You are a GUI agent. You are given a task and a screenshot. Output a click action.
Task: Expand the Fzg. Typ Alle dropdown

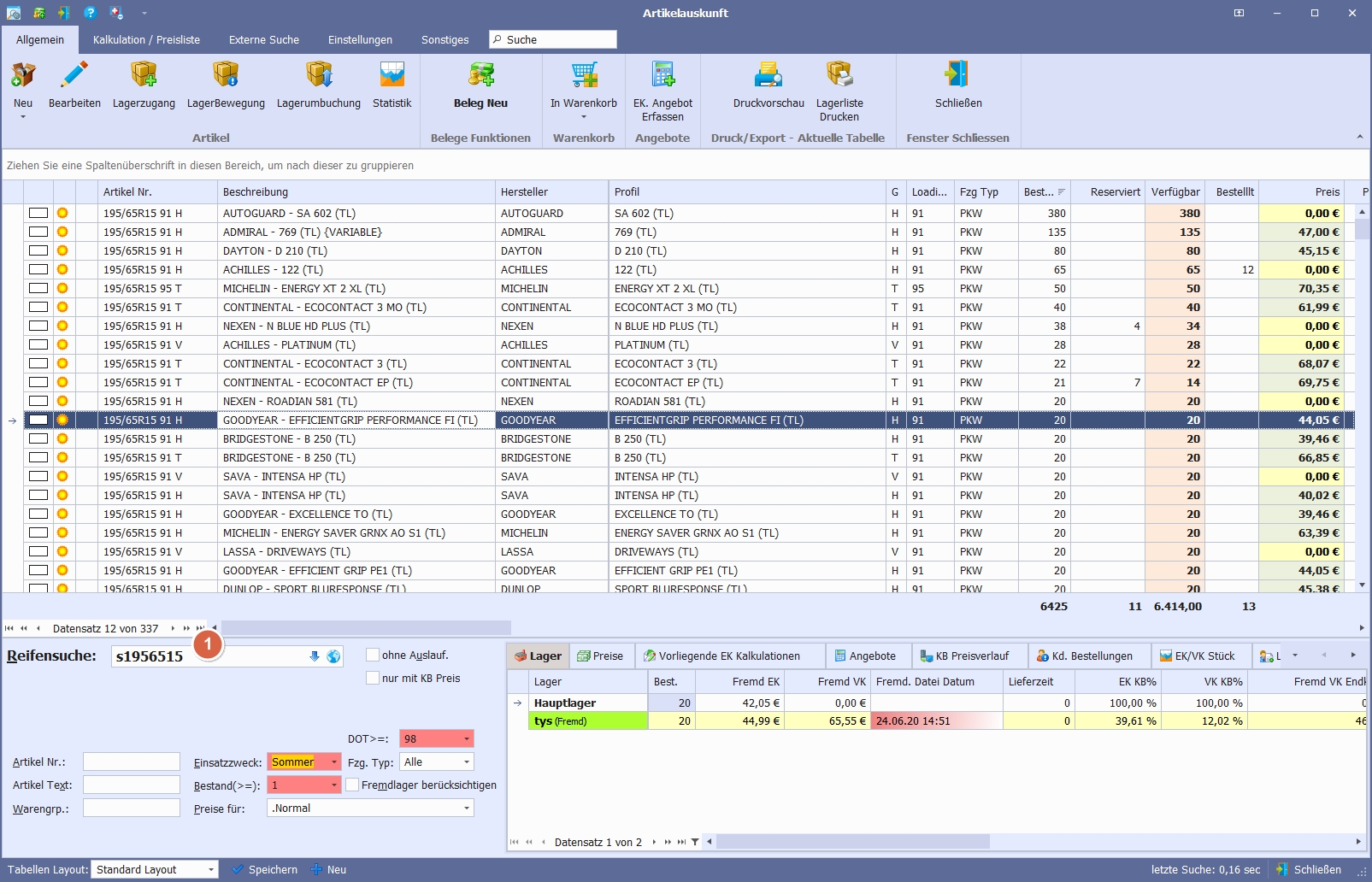click(x=467, y=761)
